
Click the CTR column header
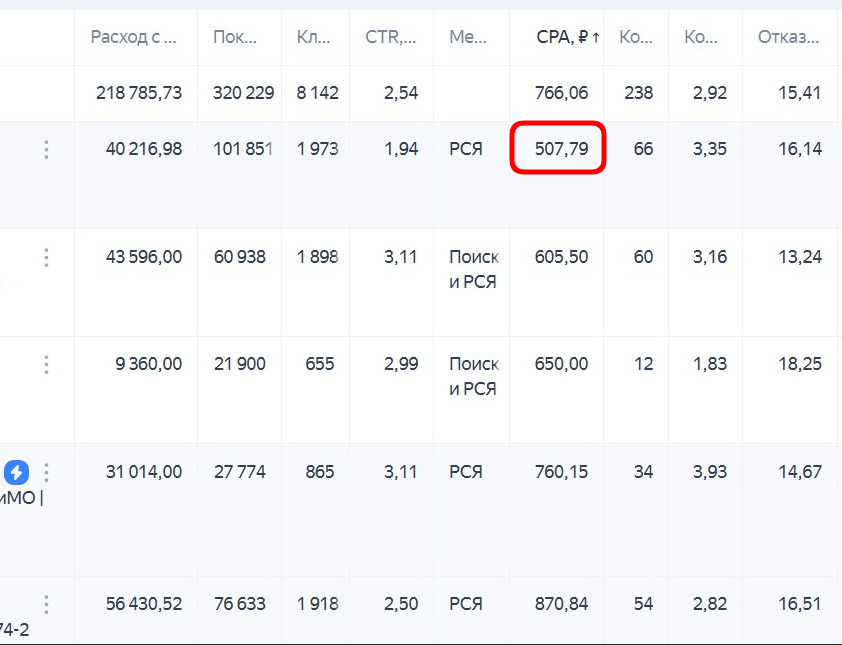point(391,38)
